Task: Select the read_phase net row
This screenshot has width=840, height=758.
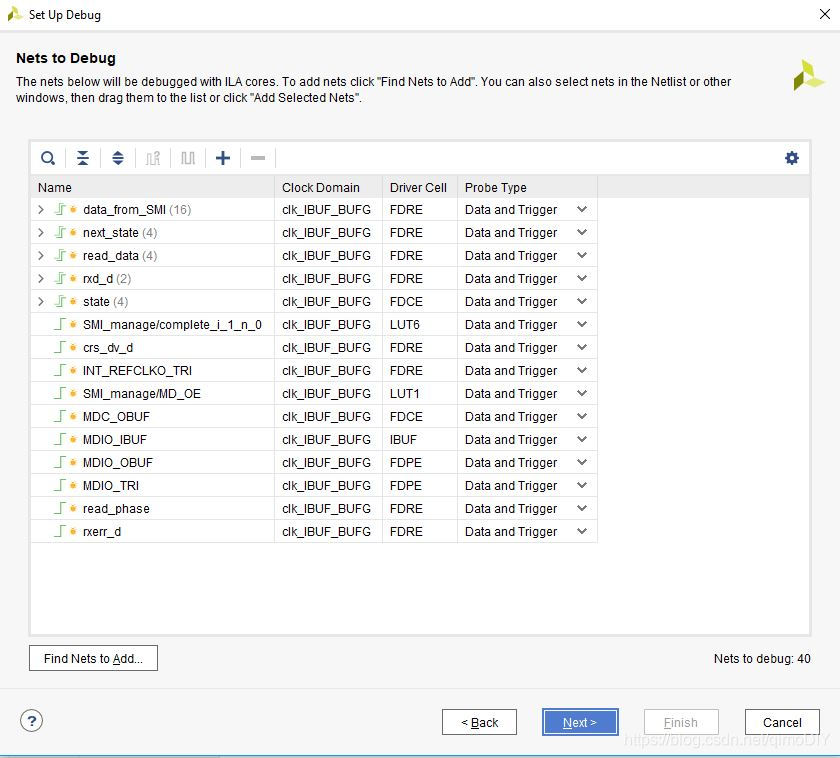Action: pos(314,509)
